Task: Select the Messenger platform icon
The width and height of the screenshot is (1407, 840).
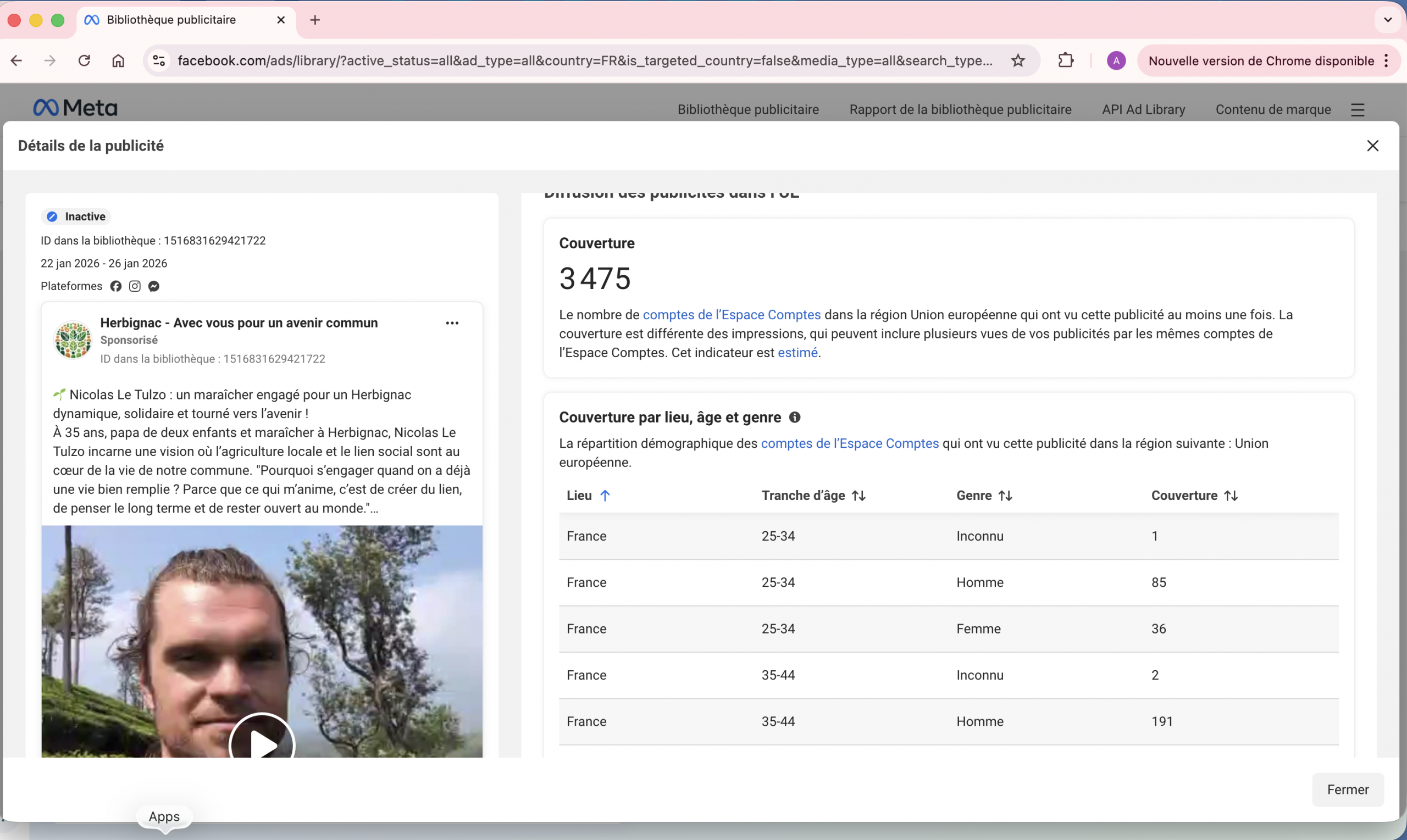Action: 153,286
